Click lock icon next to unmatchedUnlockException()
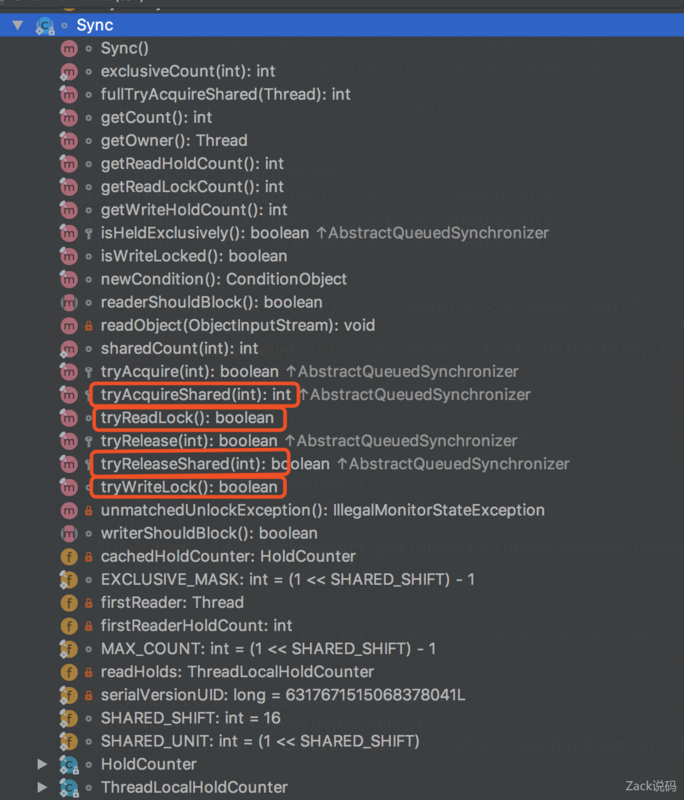 point(89,510)
